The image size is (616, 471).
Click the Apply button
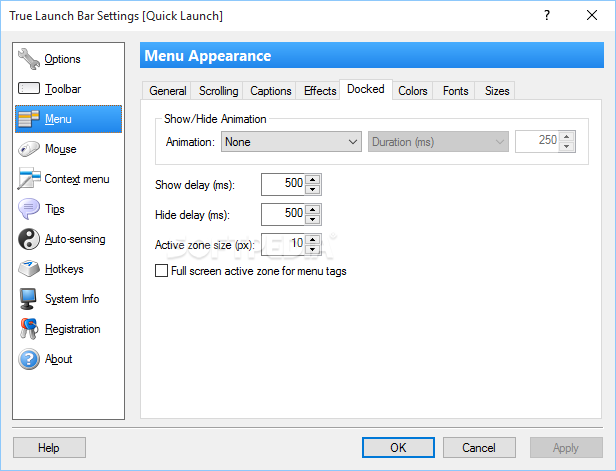(x=566, y=447)
